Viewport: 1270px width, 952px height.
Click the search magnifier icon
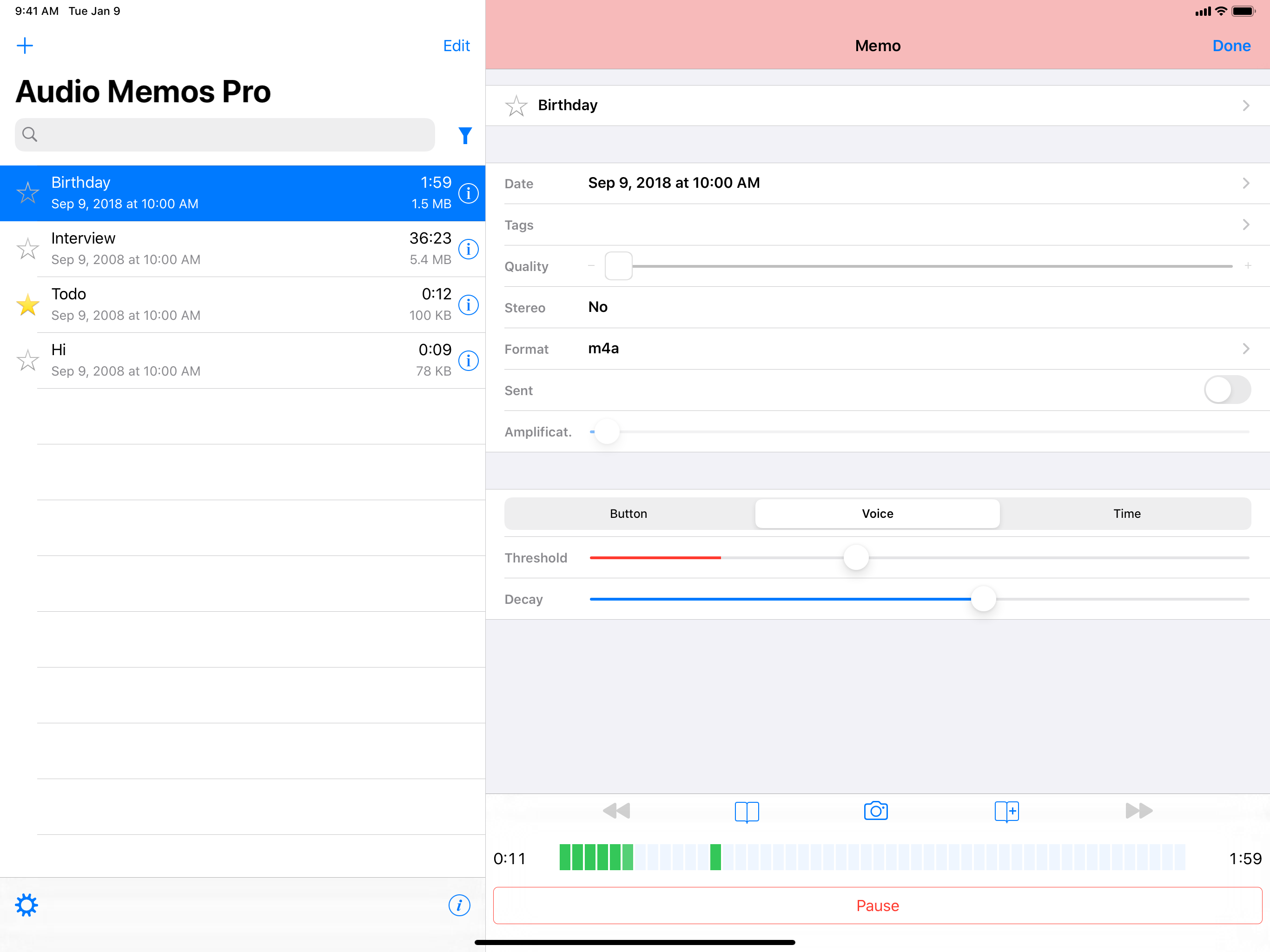(30, 134)
